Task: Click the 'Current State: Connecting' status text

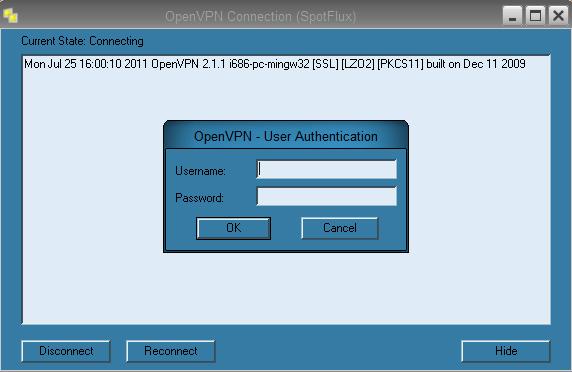Action: 82,41
